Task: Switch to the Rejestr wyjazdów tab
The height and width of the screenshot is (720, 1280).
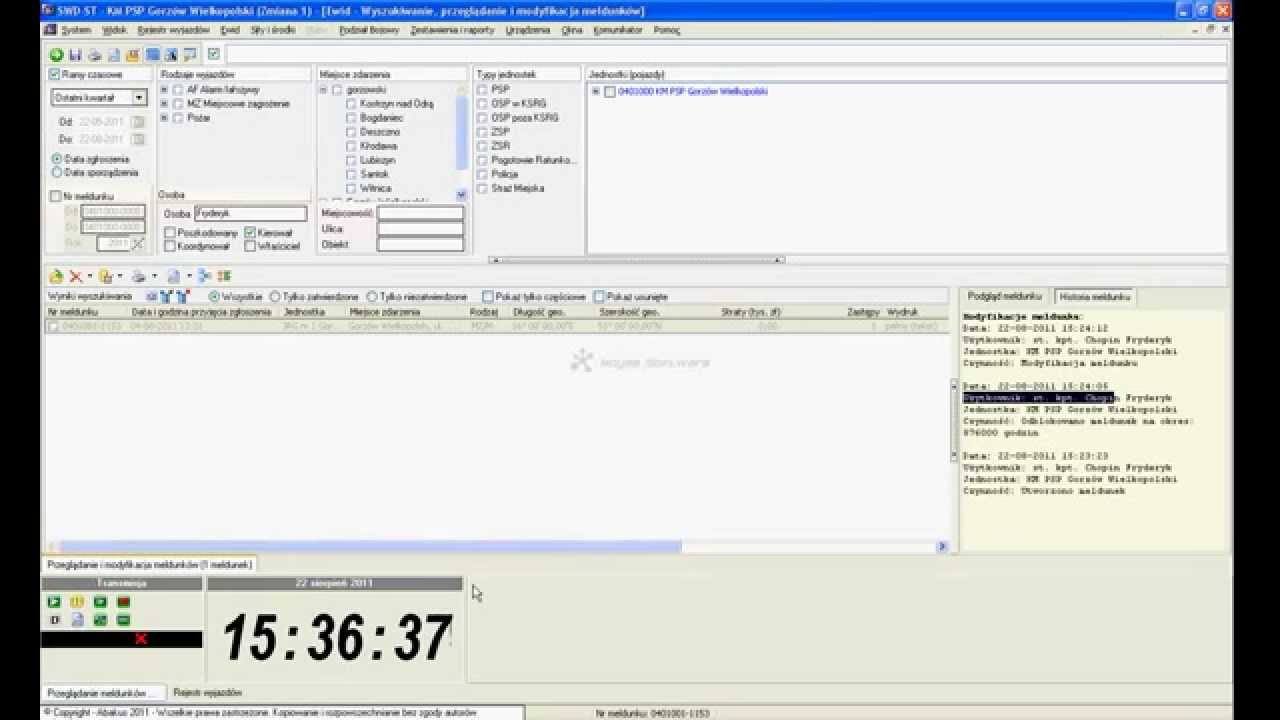Action: pos(208,692)
